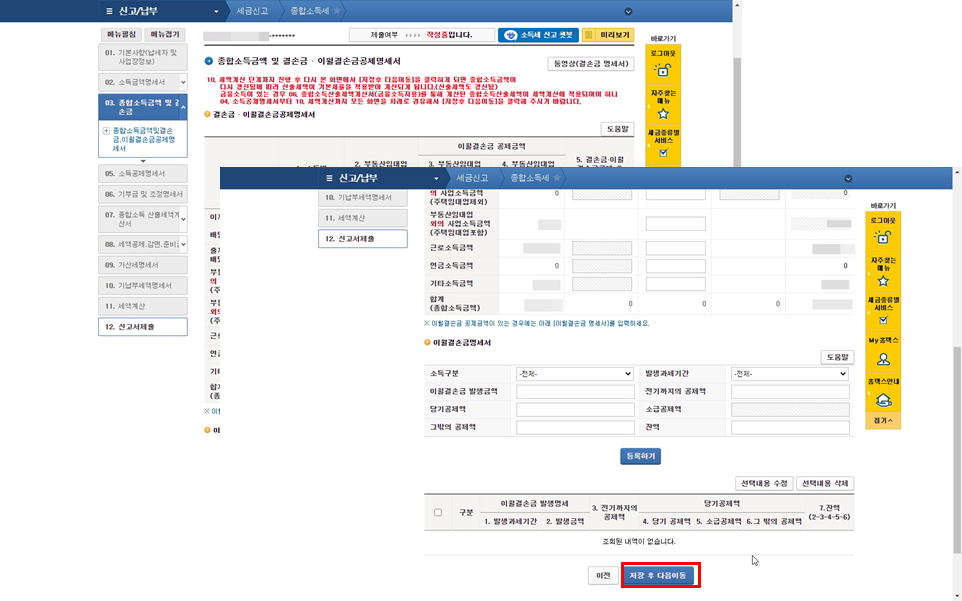The image size is (962, 601).
Task: Collapse the quick bar with 접기
Action: [x=883, y=421]
